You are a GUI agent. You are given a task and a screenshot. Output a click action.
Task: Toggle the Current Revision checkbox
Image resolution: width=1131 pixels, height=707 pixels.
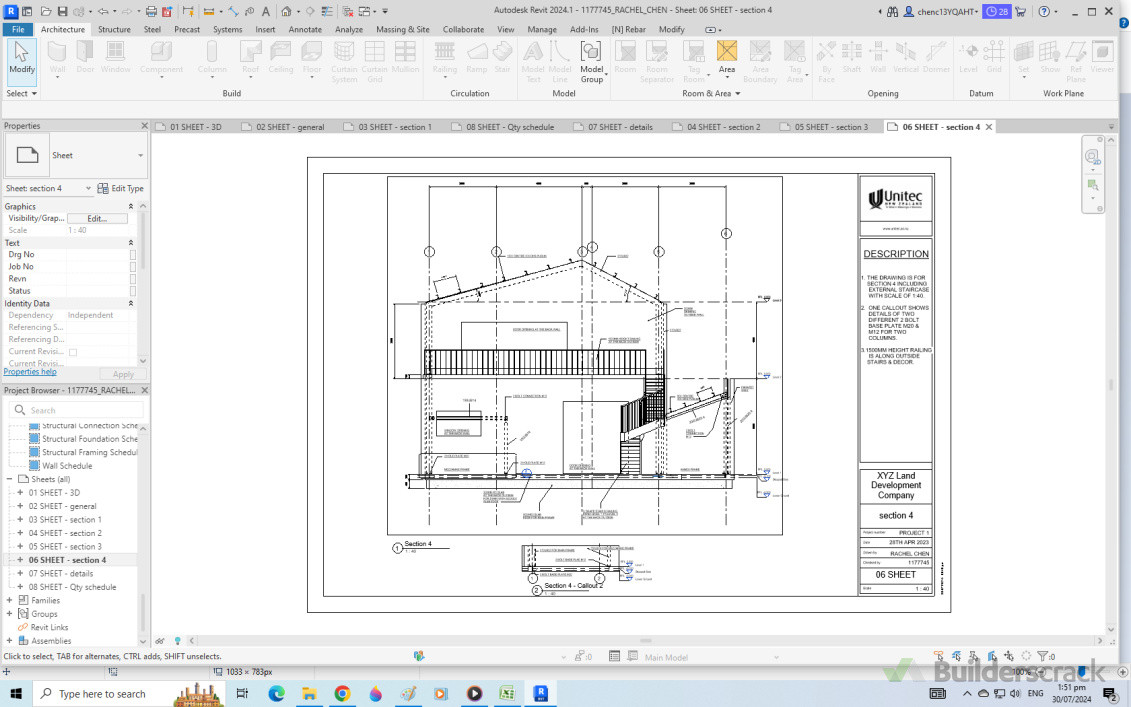[73, 352]
